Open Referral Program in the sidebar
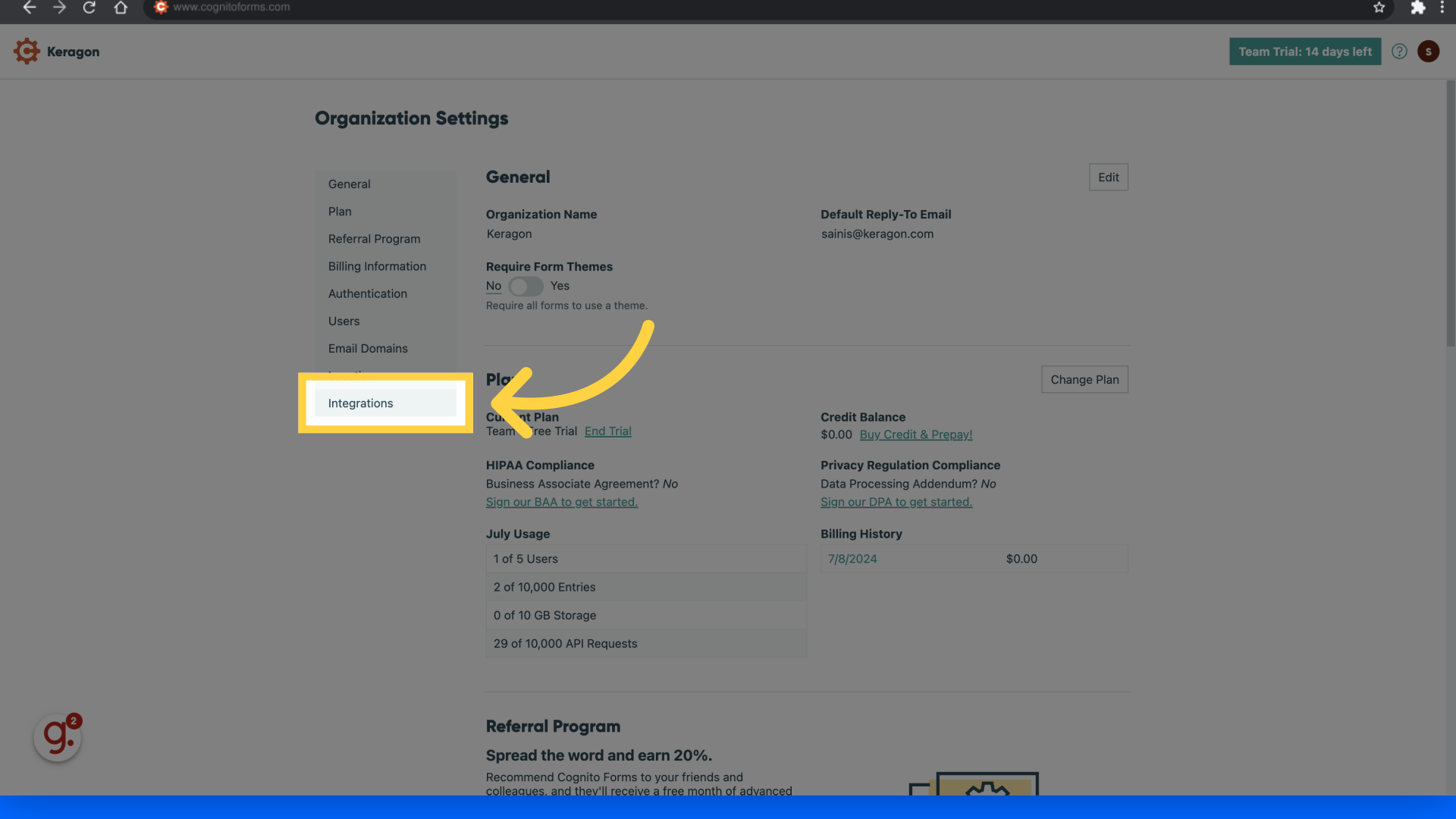1456x819 pixels. 374,239
